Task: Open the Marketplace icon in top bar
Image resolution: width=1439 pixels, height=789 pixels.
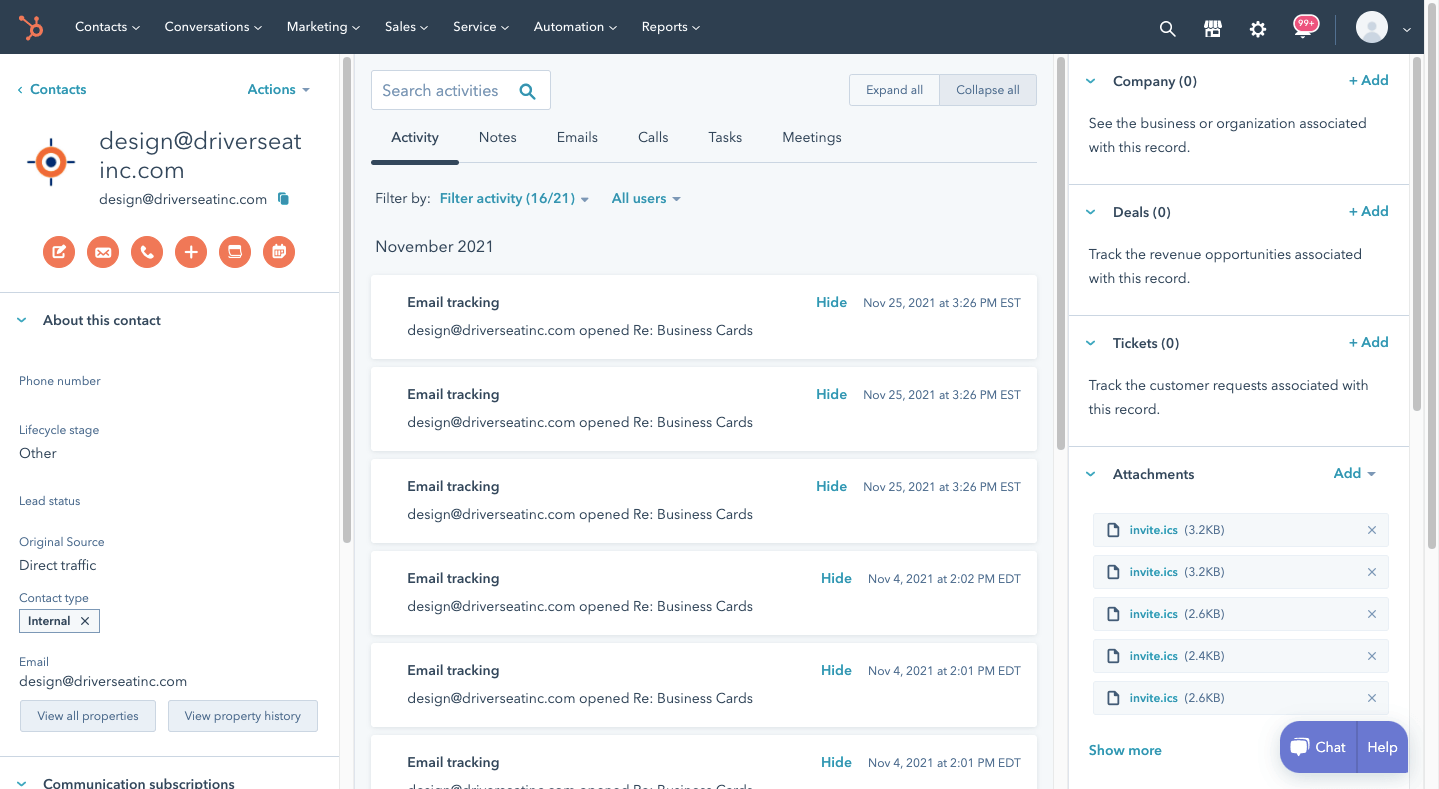Action: pyautogui.click(x=1213, y=28)
